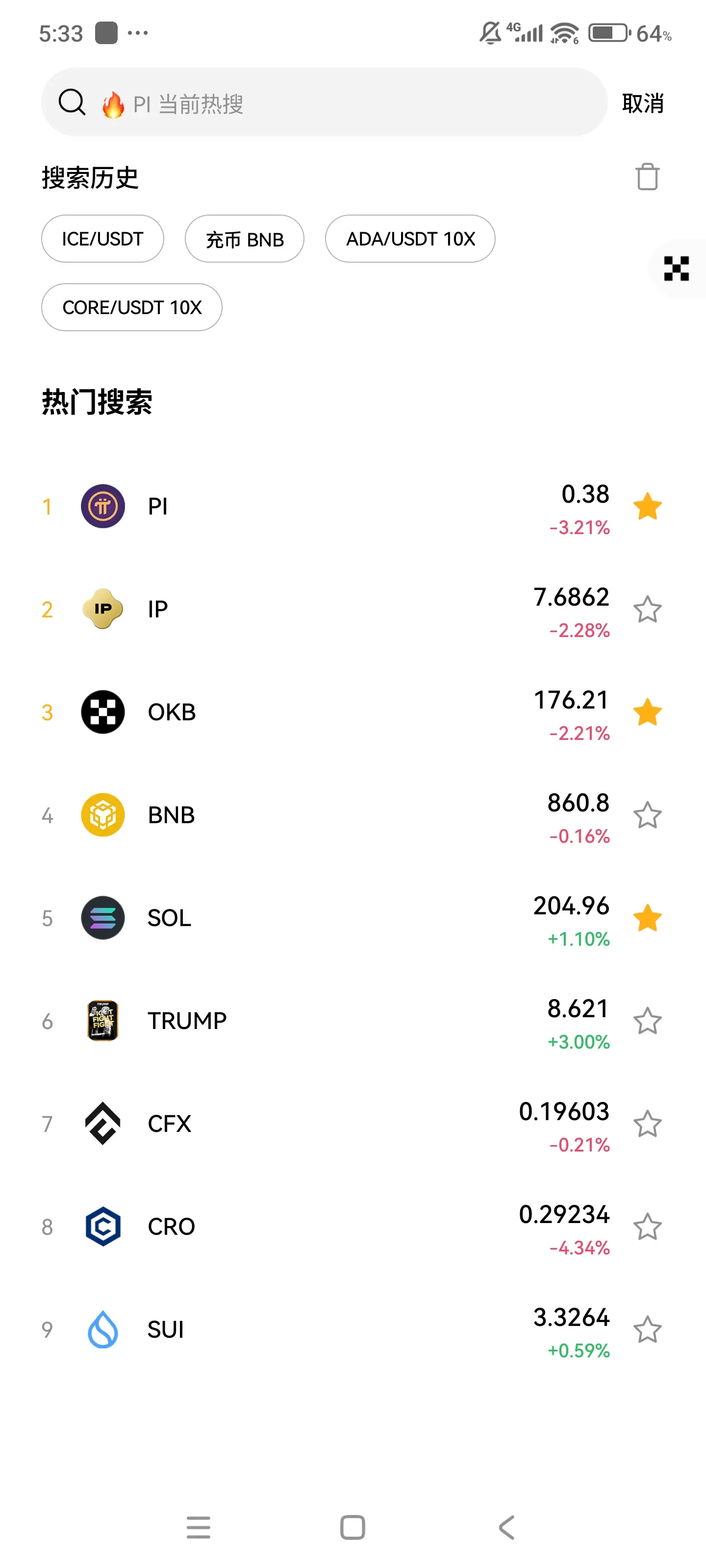Tap 取消 to cancel search

[643, 103]
